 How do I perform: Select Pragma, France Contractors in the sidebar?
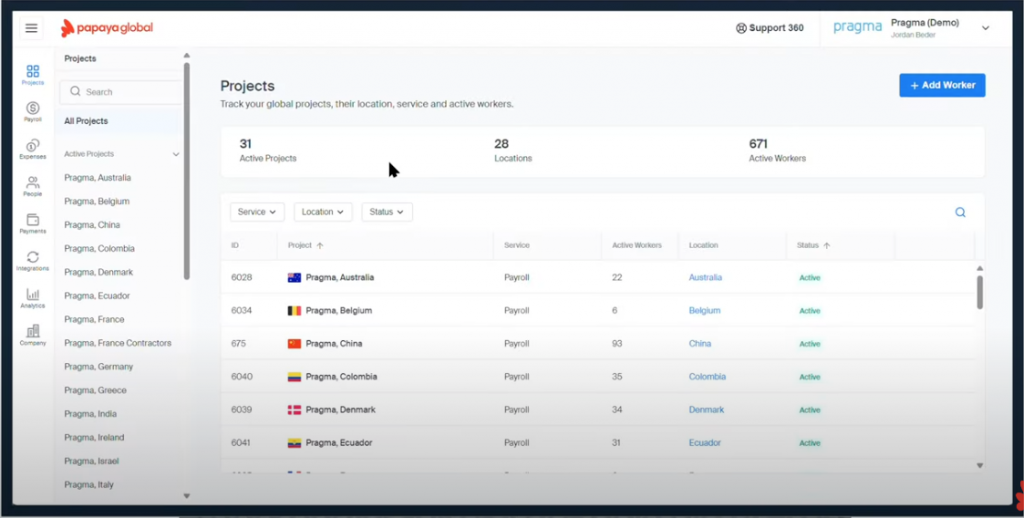pyautogui.click(x=118, y=343)
